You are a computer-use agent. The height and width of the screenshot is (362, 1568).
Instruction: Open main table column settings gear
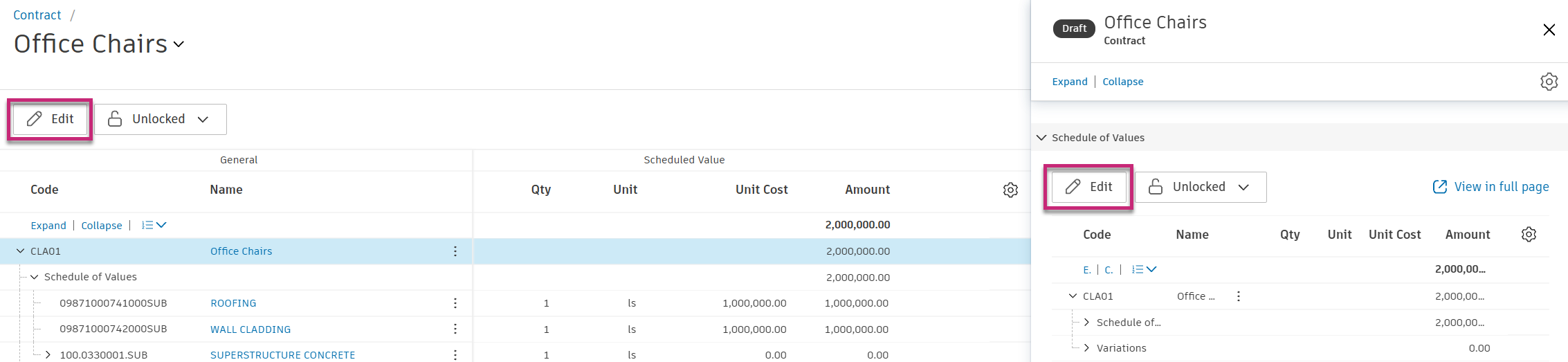[x=1010, y=190]
